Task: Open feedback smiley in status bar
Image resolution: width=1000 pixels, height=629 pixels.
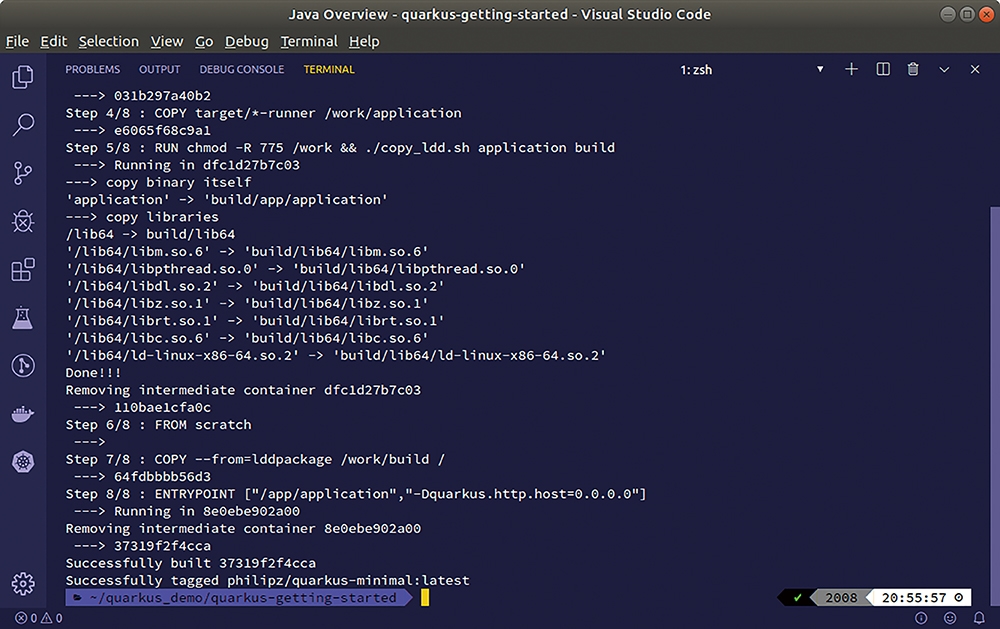Action: [x=950, y=618]
